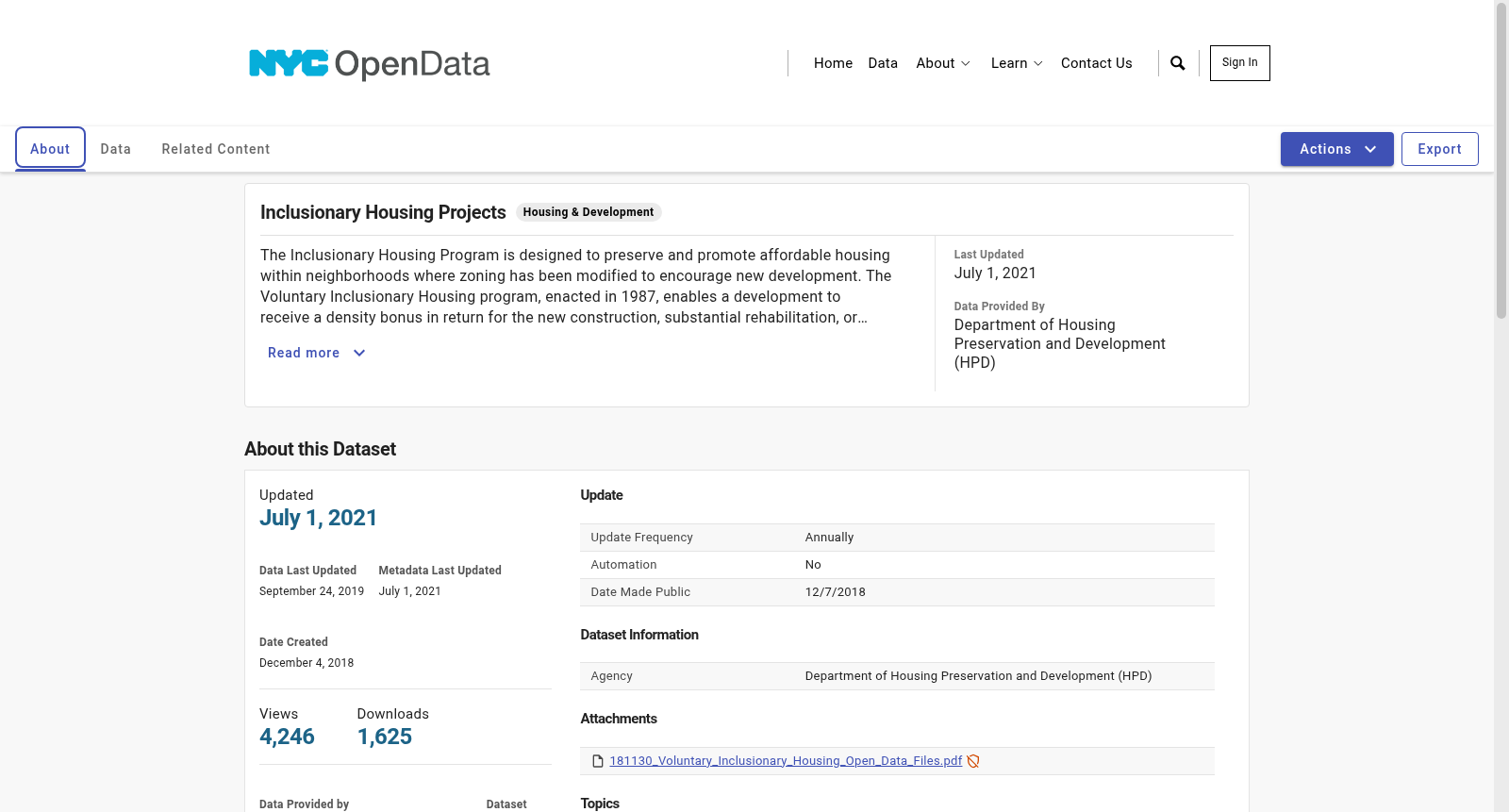Select the Annually update frequency value
This screenshot has height=812, width=1509.
[x=829, y=538]
